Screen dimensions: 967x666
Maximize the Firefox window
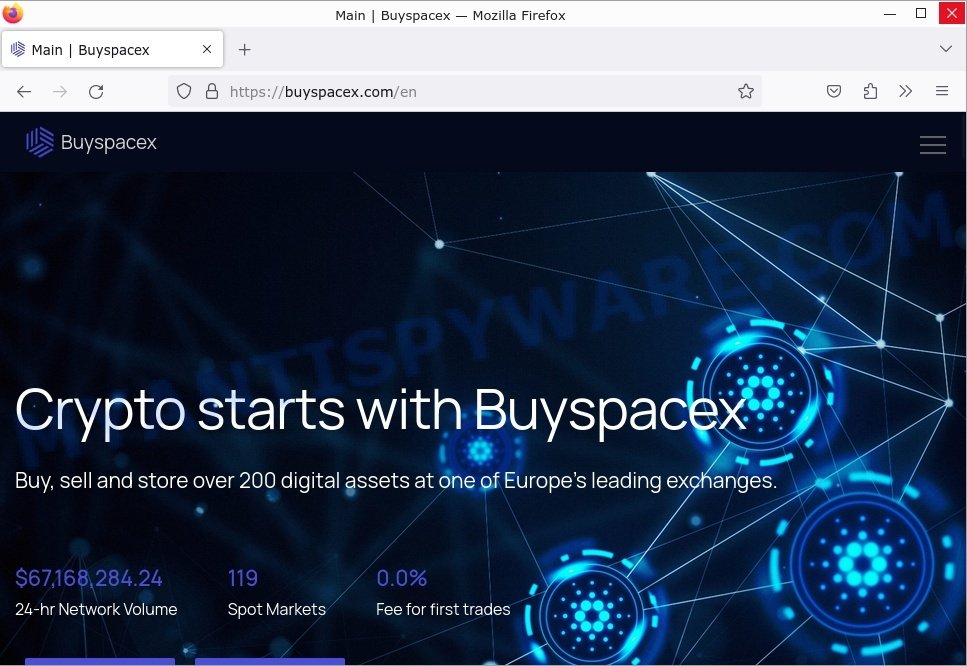pos(921,14)
